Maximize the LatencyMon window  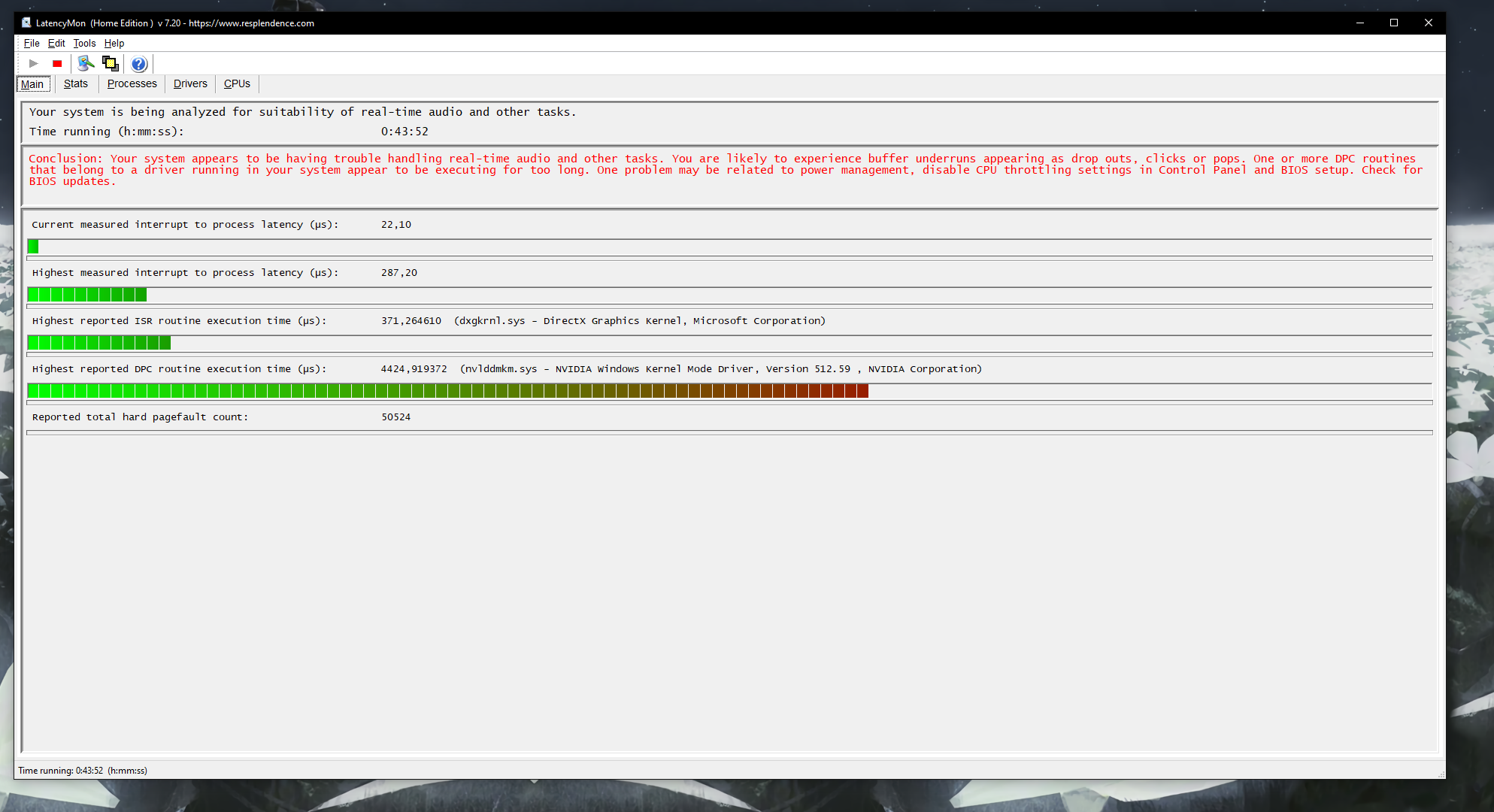[x=1393, y=23]
